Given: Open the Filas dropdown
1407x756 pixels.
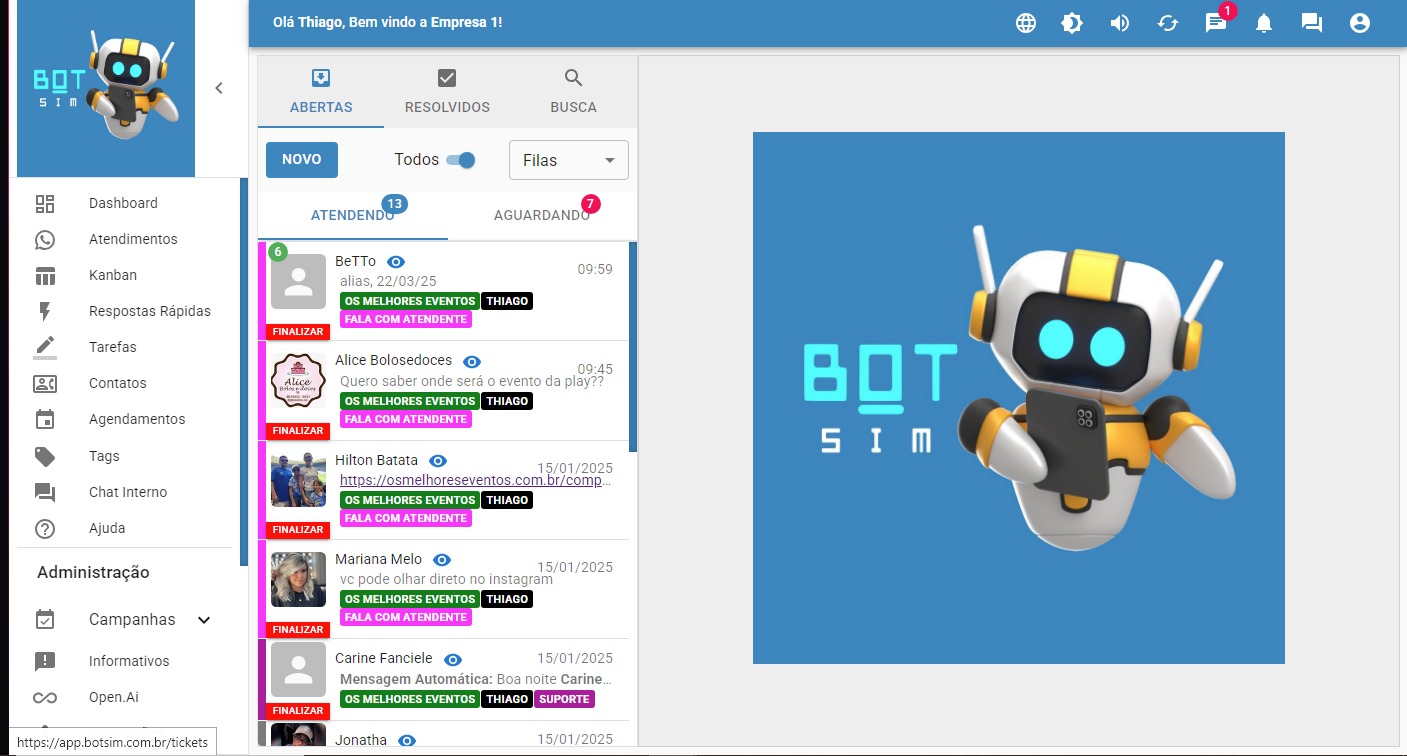Looking at the screenshot, I should tap(568, 160).
